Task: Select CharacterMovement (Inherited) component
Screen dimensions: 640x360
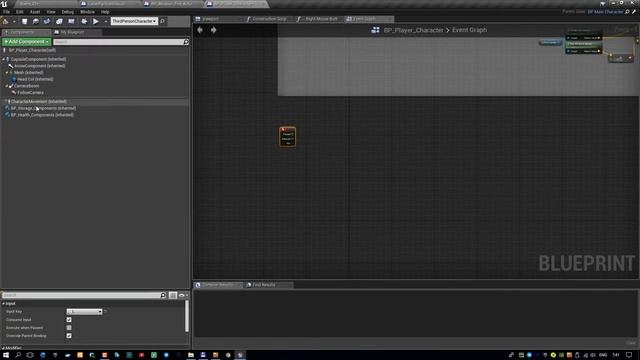Action: 39,102
